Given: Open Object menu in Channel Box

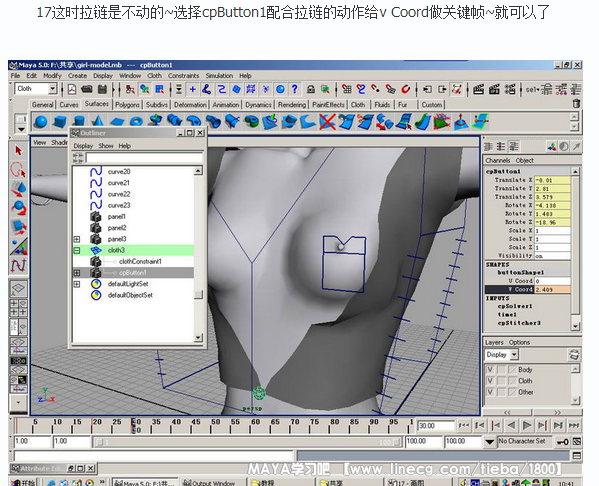Looking at the screenshot, I should 525,160.
